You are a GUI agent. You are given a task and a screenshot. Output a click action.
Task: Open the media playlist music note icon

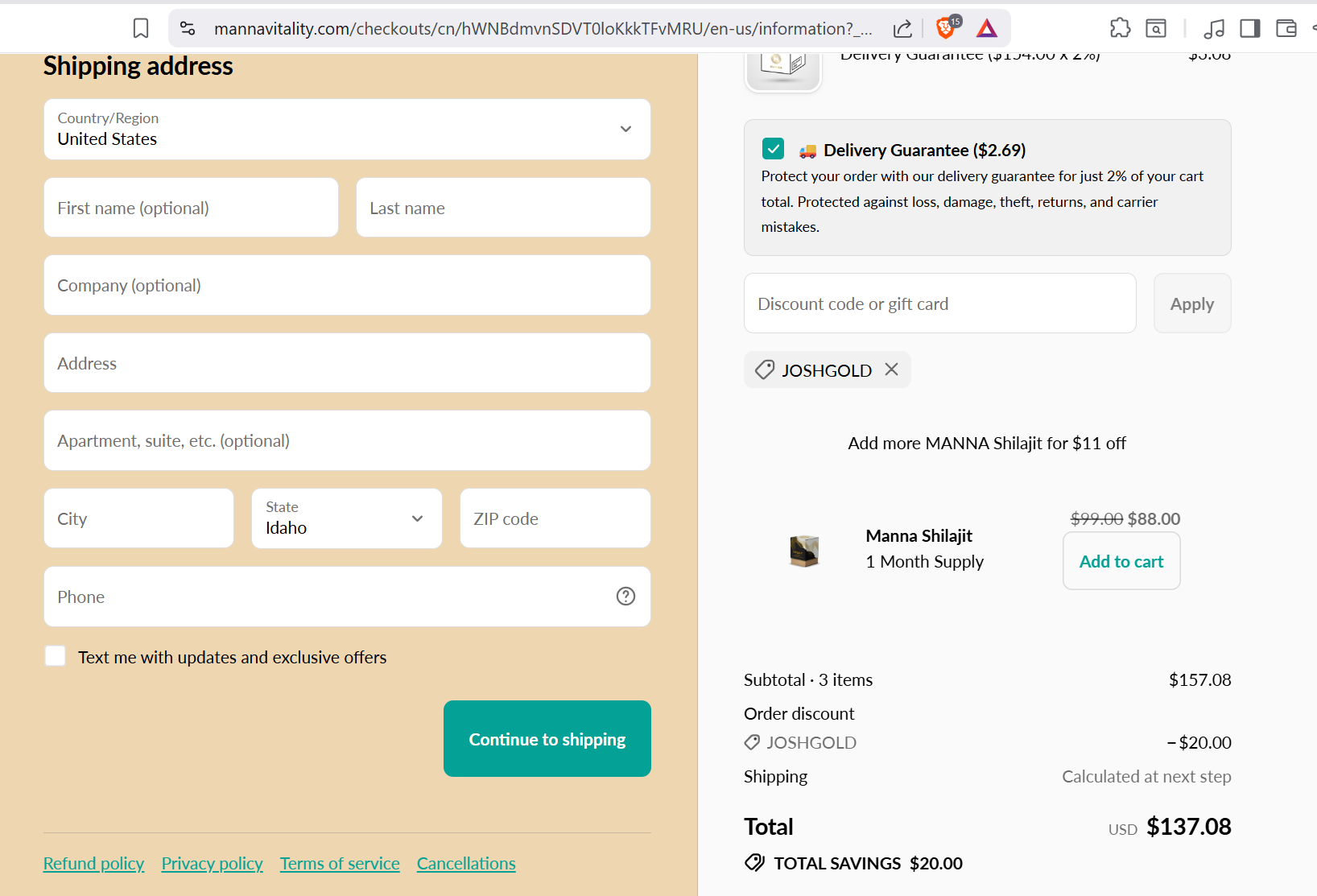pyautogui.click(x=1214, y=29)
